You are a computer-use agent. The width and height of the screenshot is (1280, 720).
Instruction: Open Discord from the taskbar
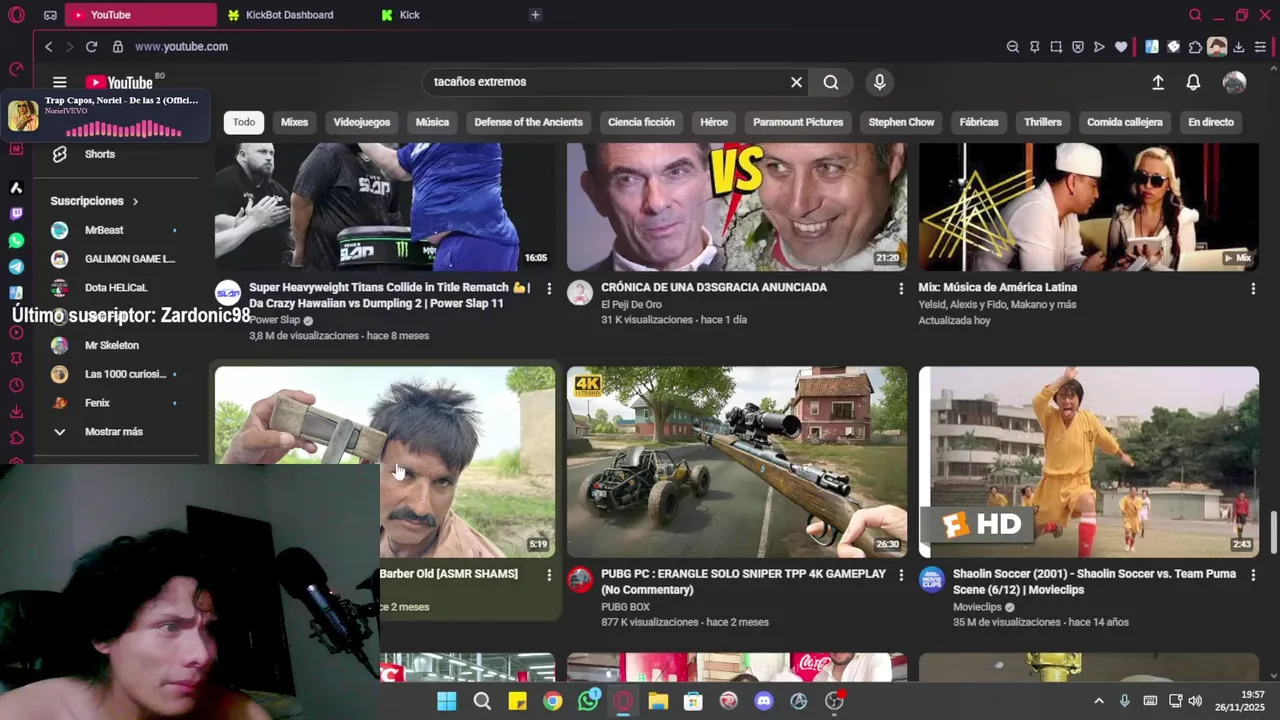[764, 701]
